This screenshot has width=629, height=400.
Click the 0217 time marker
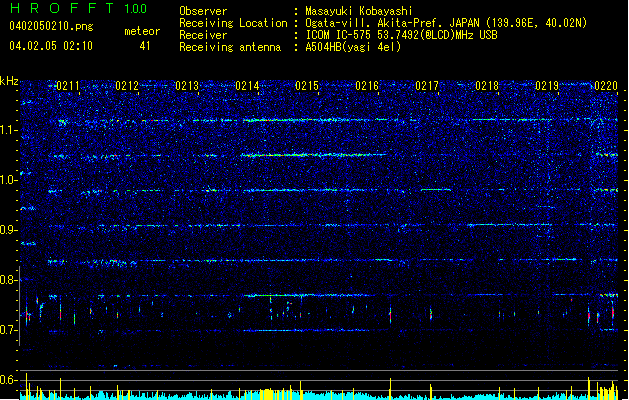click(427, 85)
